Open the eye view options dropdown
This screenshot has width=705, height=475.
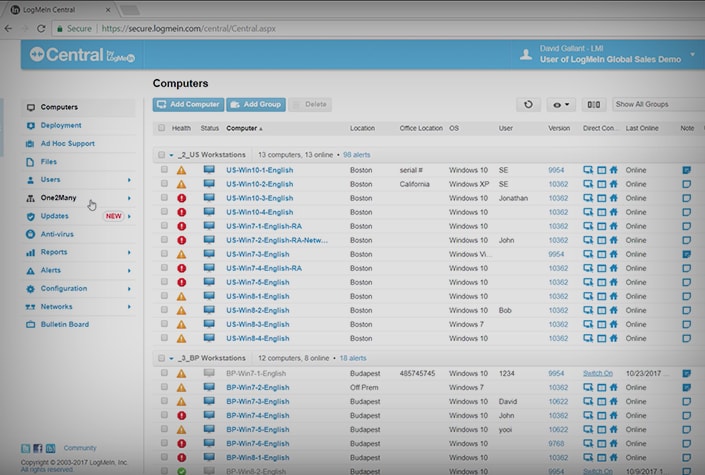(562, 104)
